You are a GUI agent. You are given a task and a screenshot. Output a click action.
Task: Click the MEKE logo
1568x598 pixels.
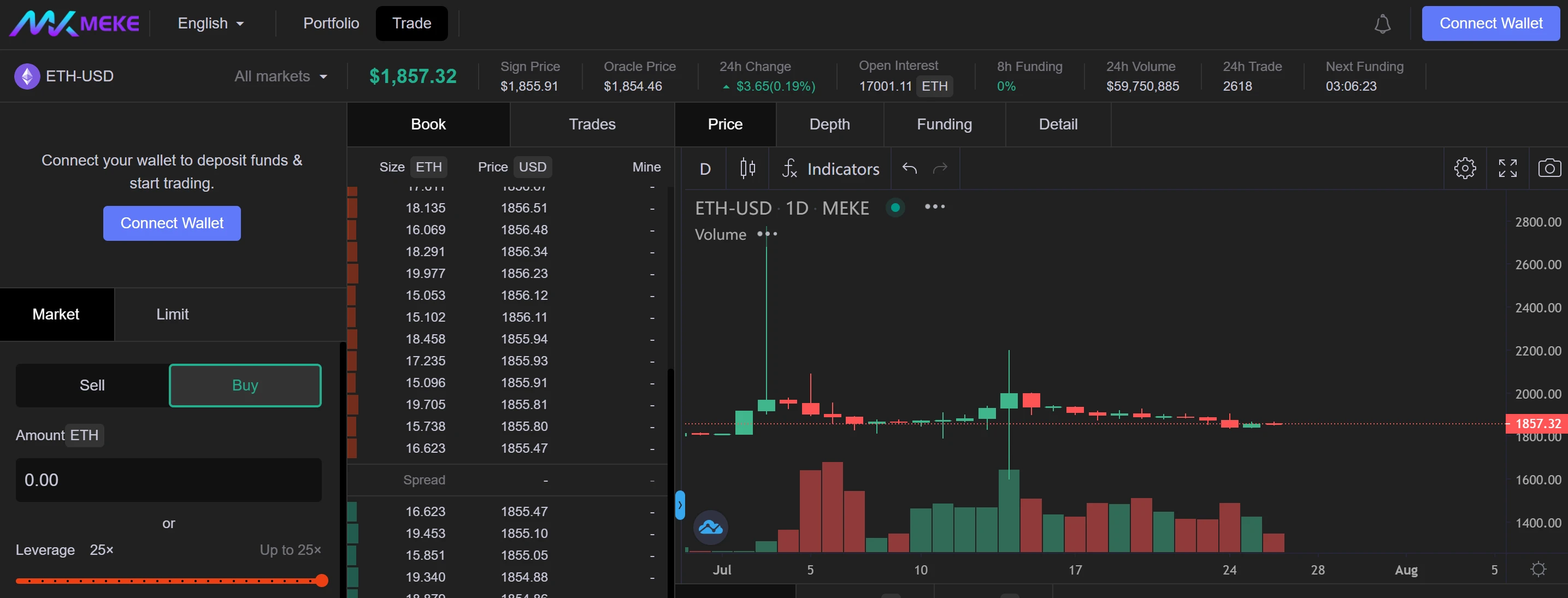[x=74, y=23]
